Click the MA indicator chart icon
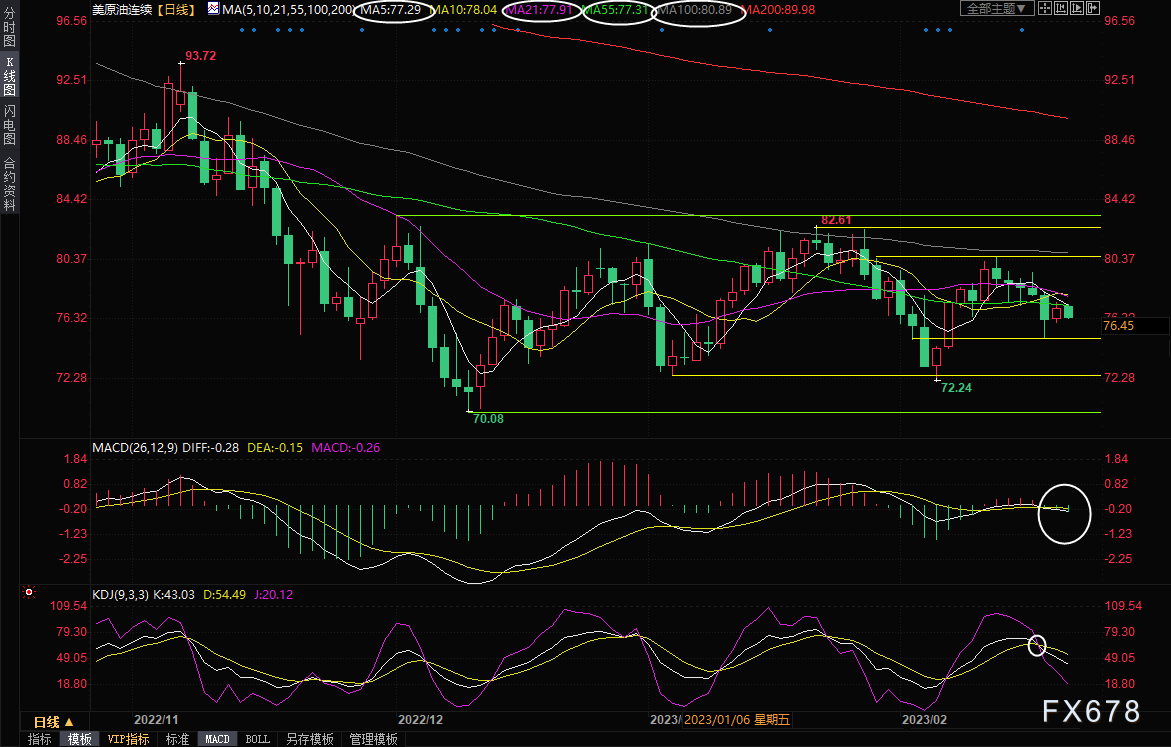This screenshot has height=747, width=1171. pos(213,9)
